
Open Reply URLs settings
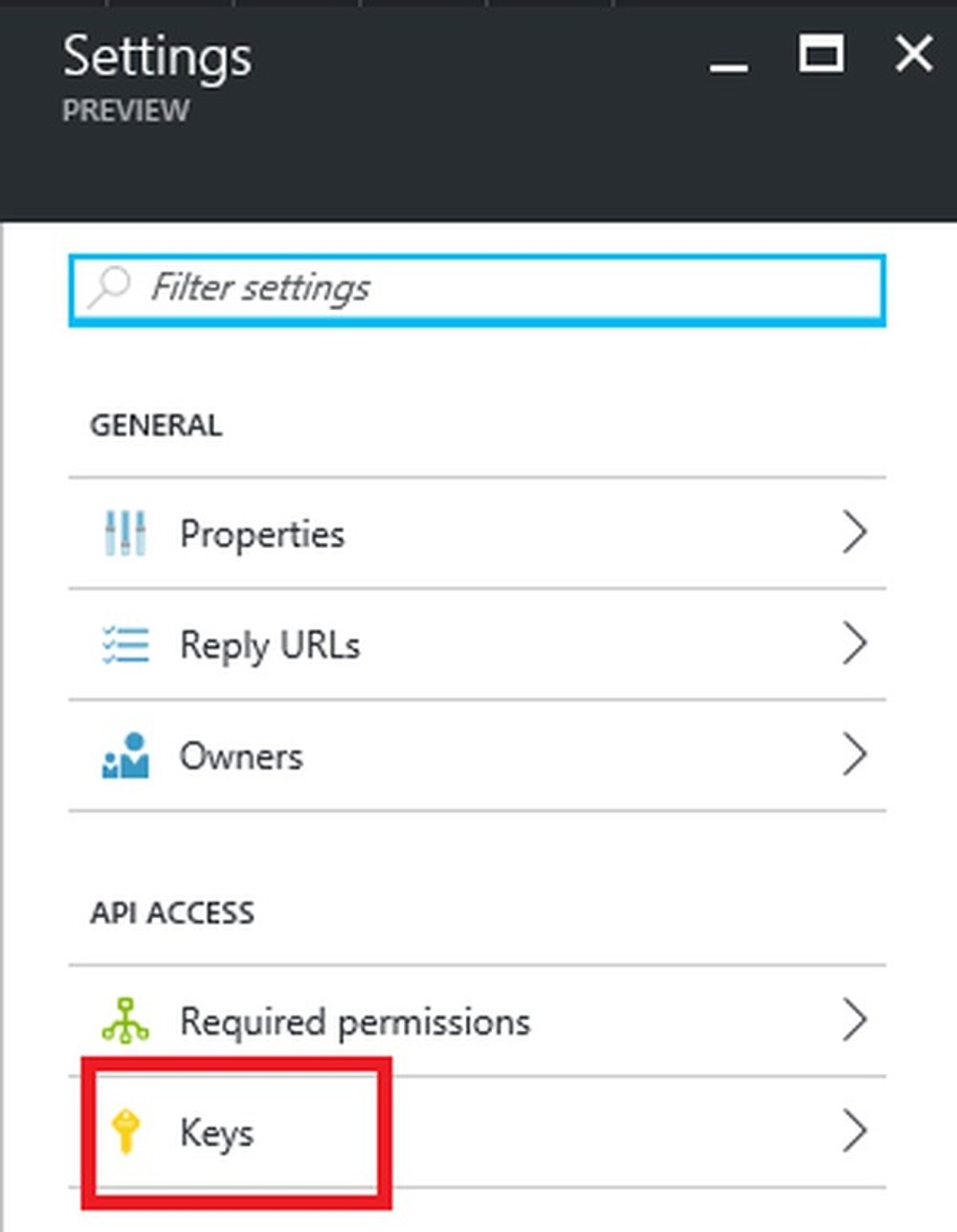[x=270, y=644]
